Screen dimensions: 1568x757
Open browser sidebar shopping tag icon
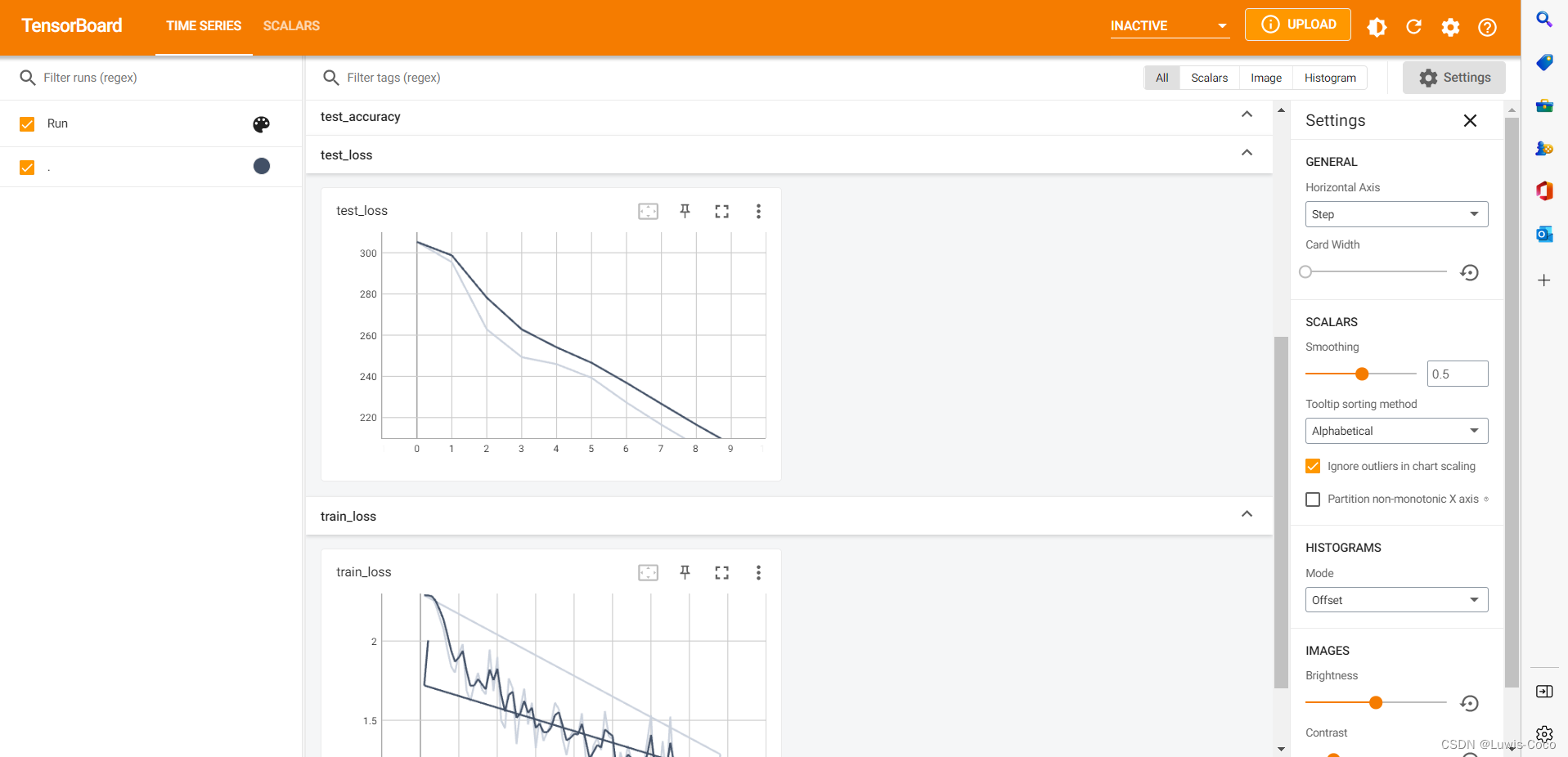coord(1544,62)
